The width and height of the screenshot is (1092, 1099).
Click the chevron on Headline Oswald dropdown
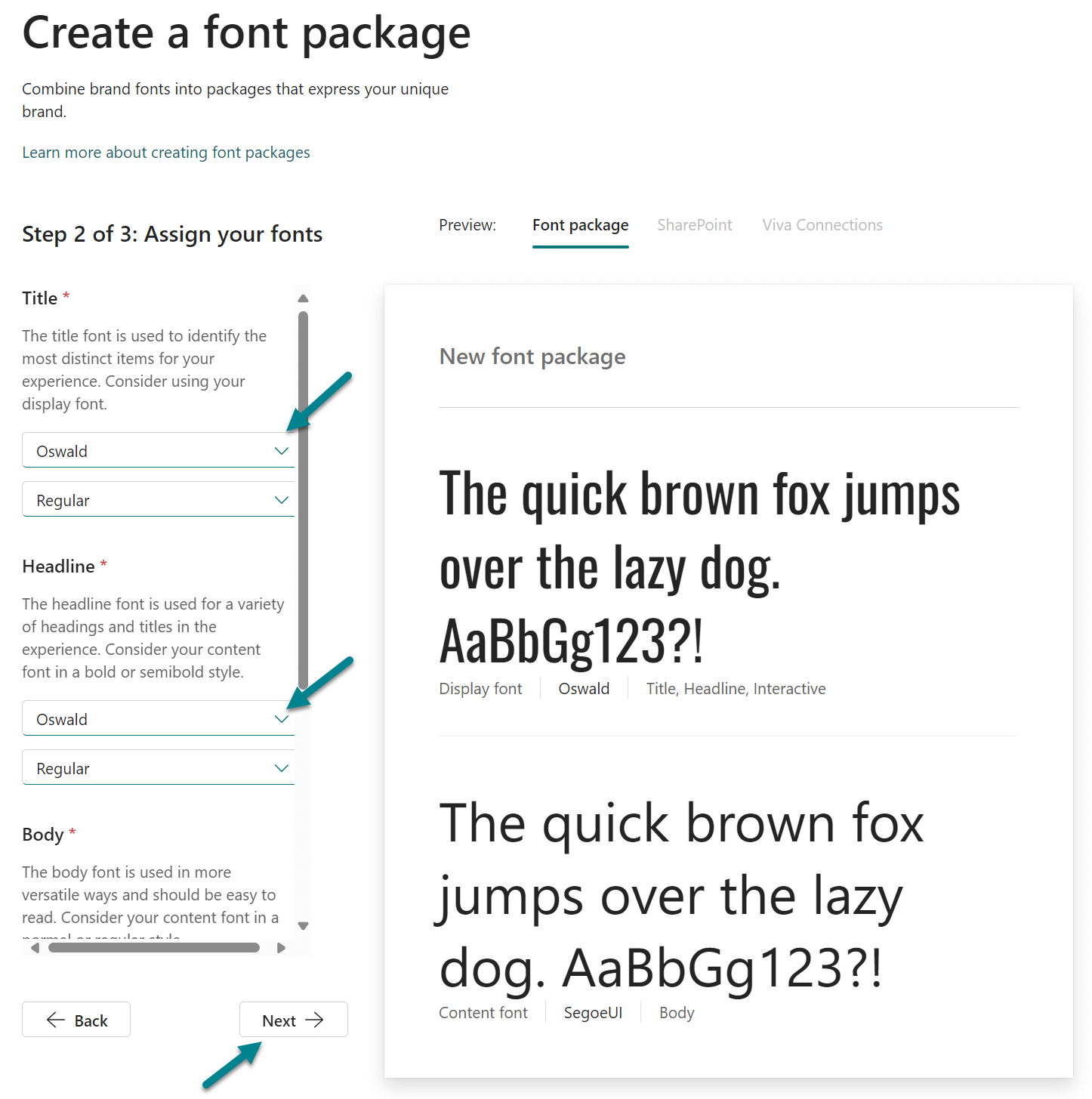(282, 719)
